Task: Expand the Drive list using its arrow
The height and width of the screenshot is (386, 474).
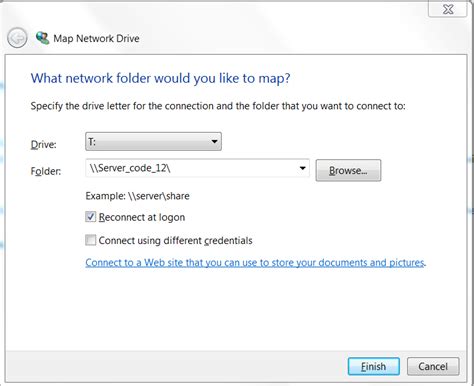Action: coord(214,142)
